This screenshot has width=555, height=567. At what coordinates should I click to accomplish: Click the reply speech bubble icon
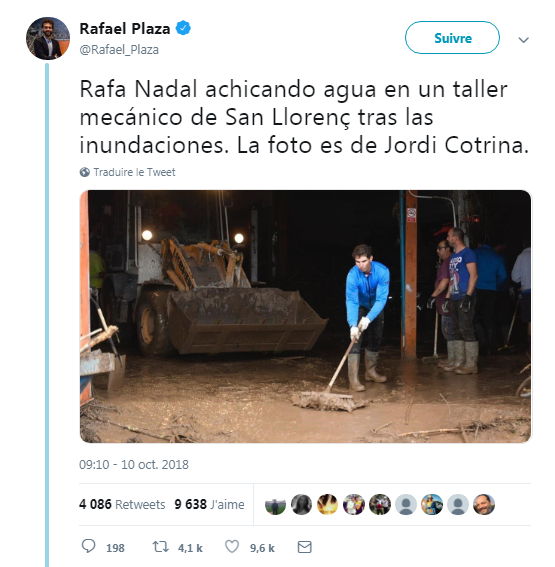coord(88,546)
